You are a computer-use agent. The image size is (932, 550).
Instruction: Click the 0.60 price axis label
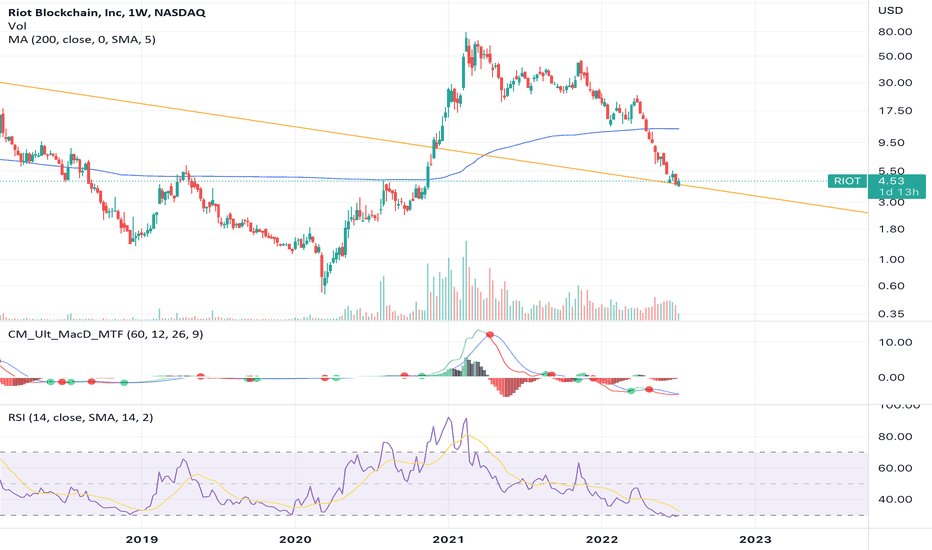[x=892, y=286]
